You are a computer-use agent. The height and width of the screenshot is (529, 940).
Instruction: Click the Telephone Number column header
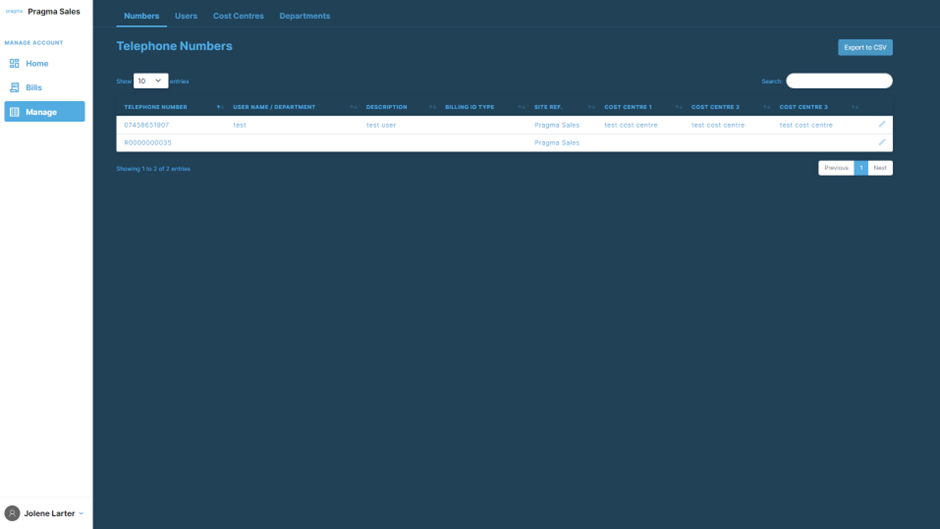156,107
